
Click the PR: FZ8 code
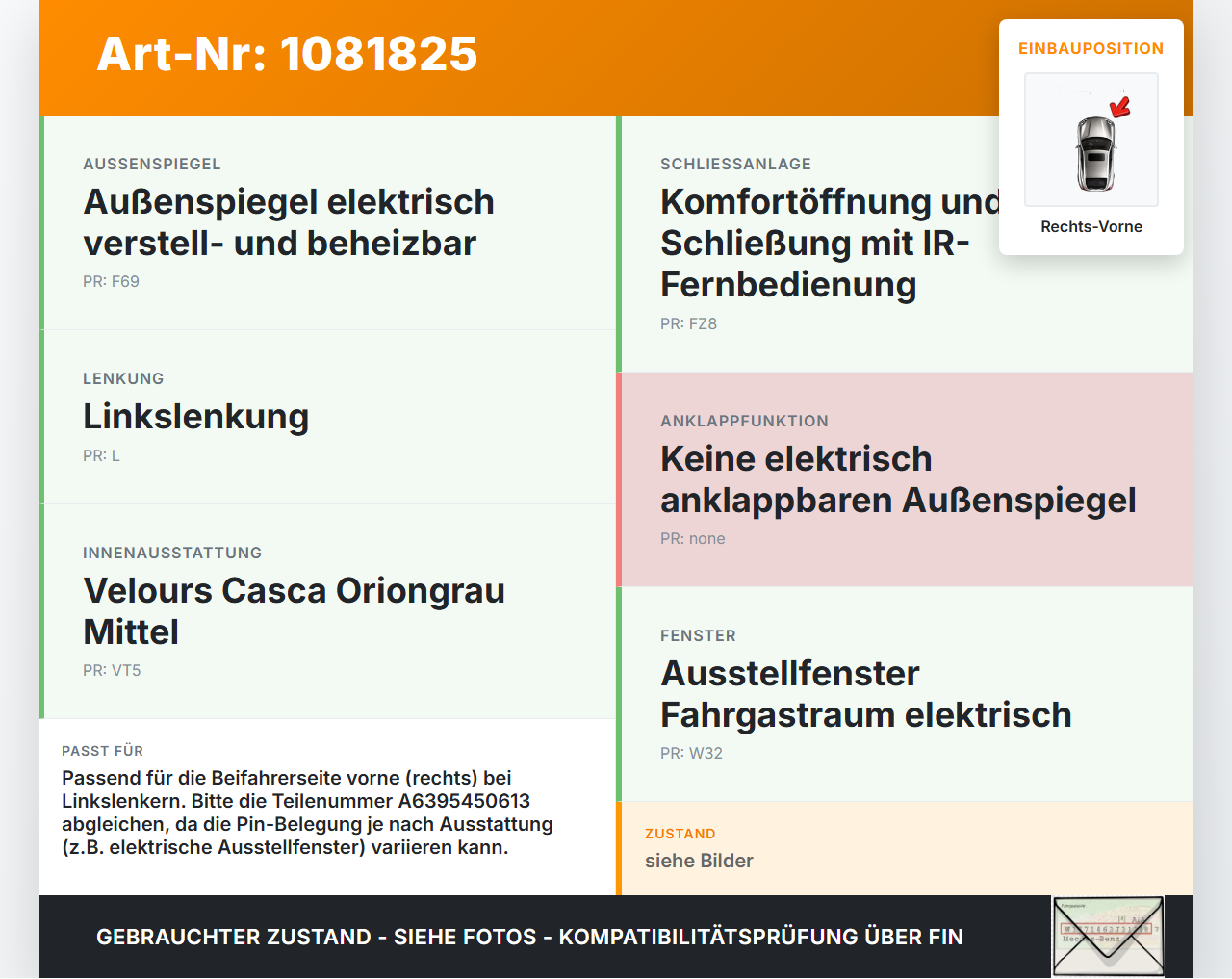click(688, 323)
